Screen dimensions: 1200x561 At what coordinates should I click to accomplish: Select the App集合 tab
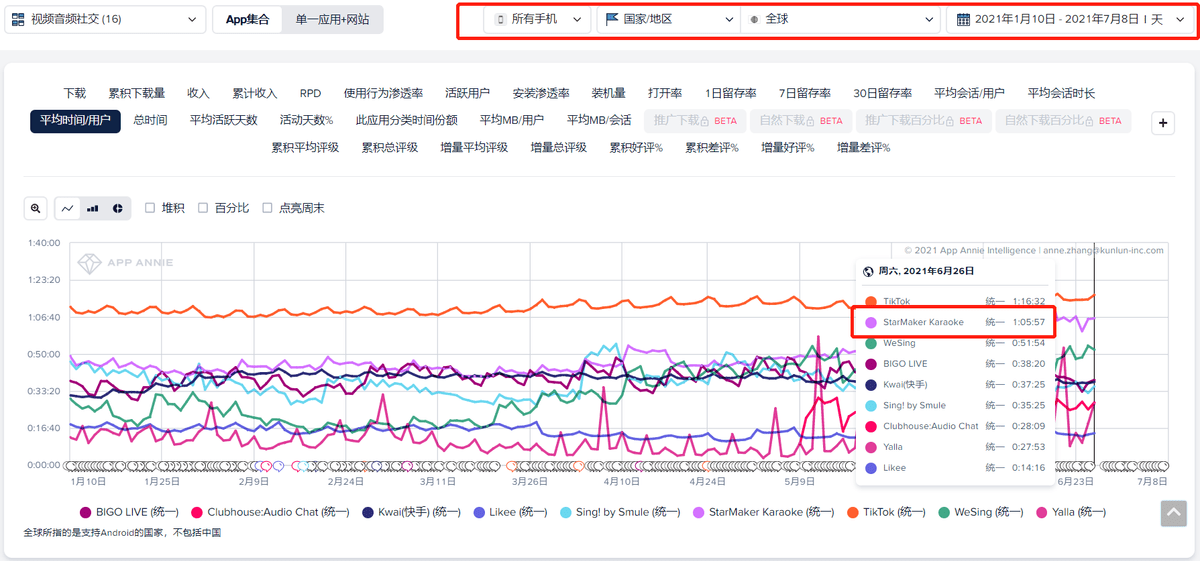coord(247,19)
